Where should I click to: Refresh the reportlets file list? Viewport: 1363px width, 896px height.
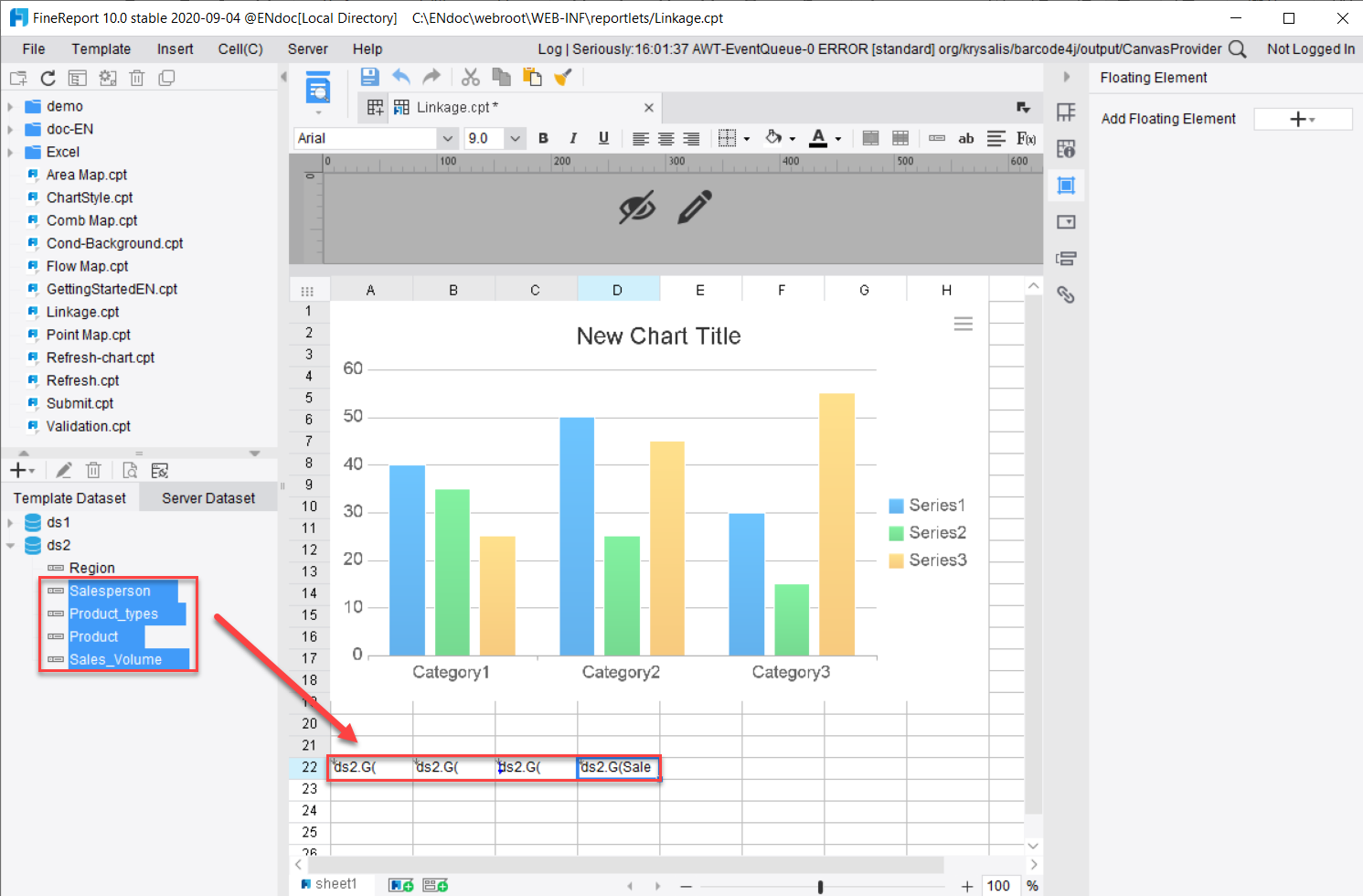pyautogui.click(x=48, y=78)
